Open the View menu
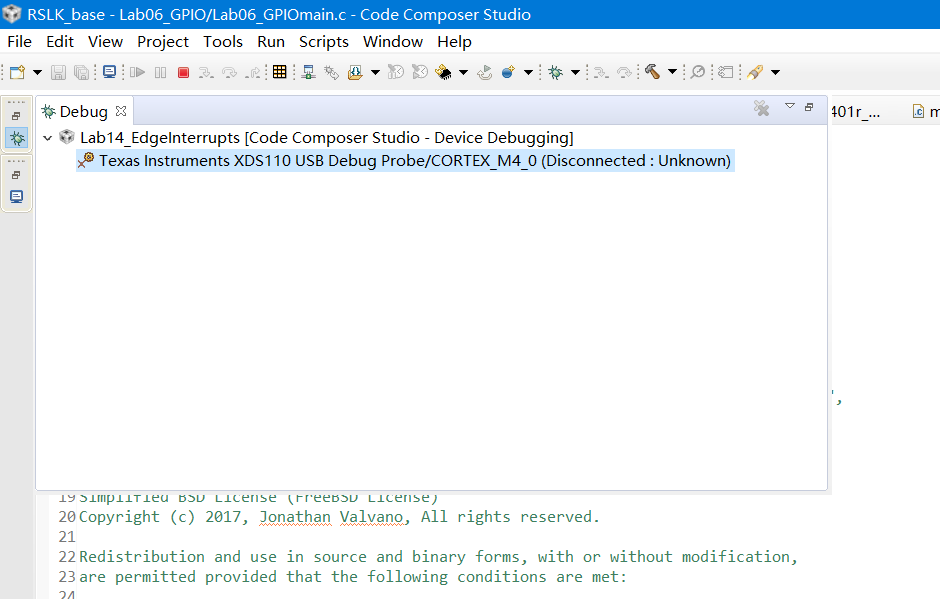This screenshot has width=940, height=599. click(106, 42)
